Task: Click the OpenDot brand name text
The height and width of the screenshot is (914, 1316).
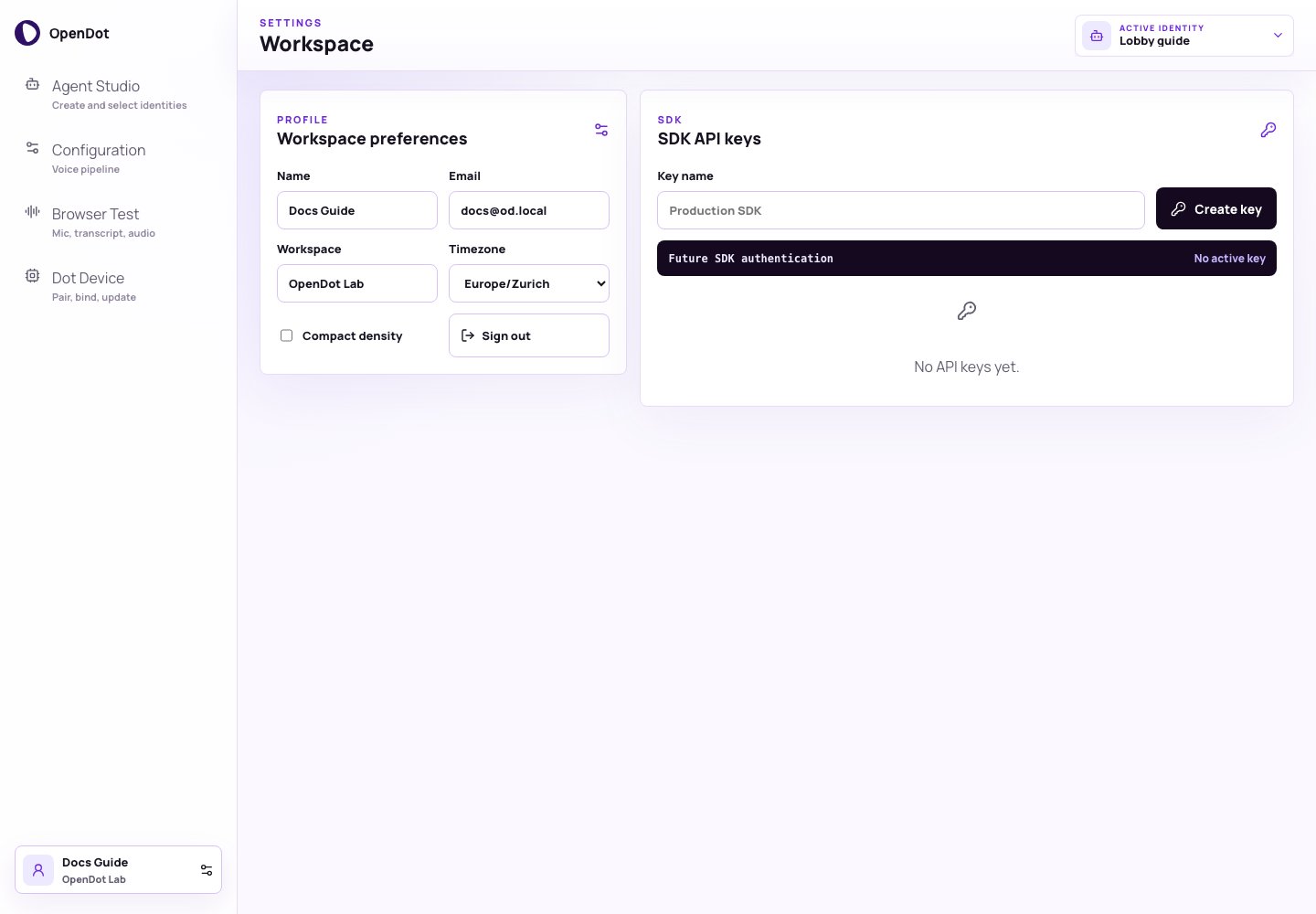Action: (80, 34)
